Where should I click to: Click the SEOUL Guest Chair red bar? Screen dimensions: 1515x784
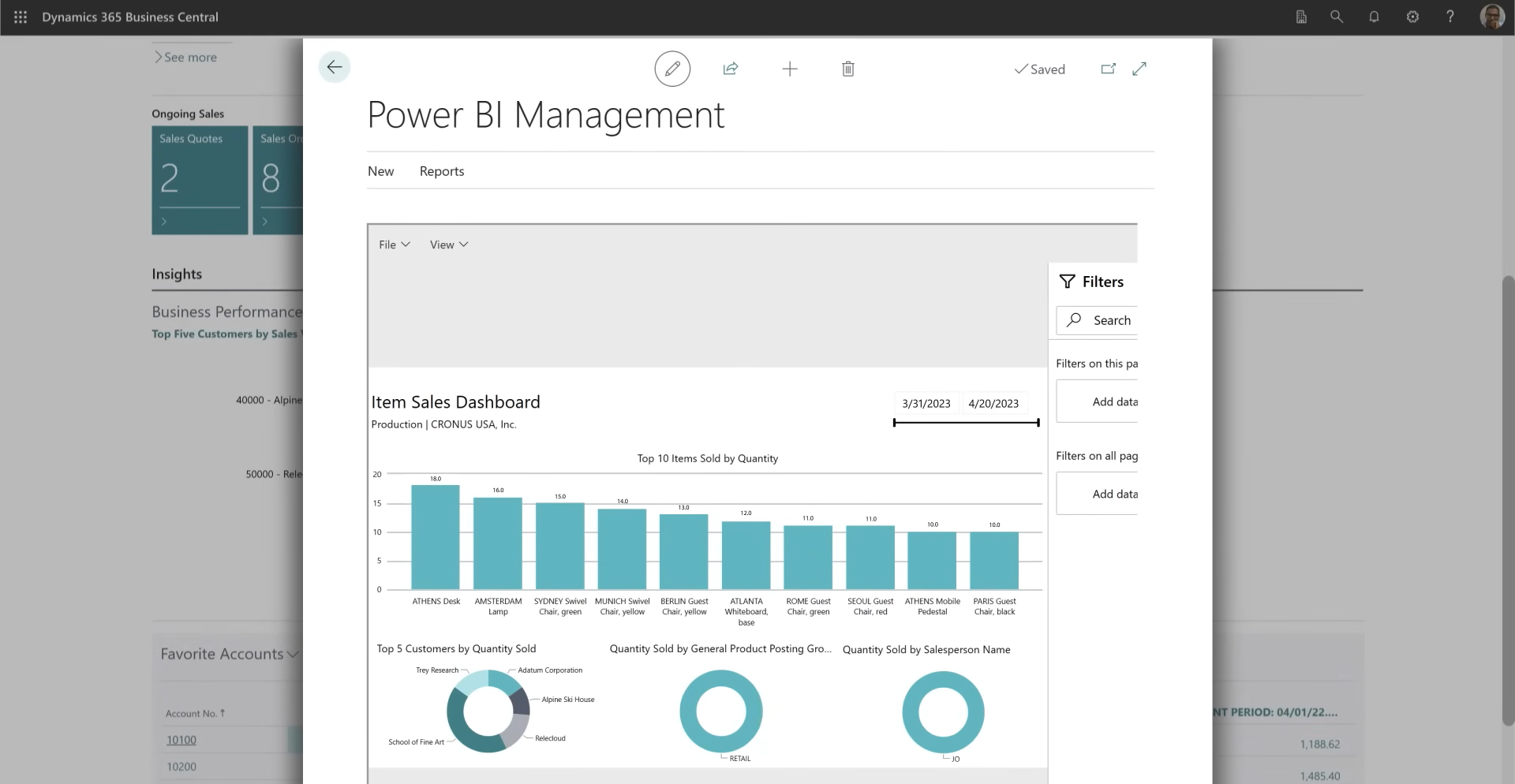point(870,558)
